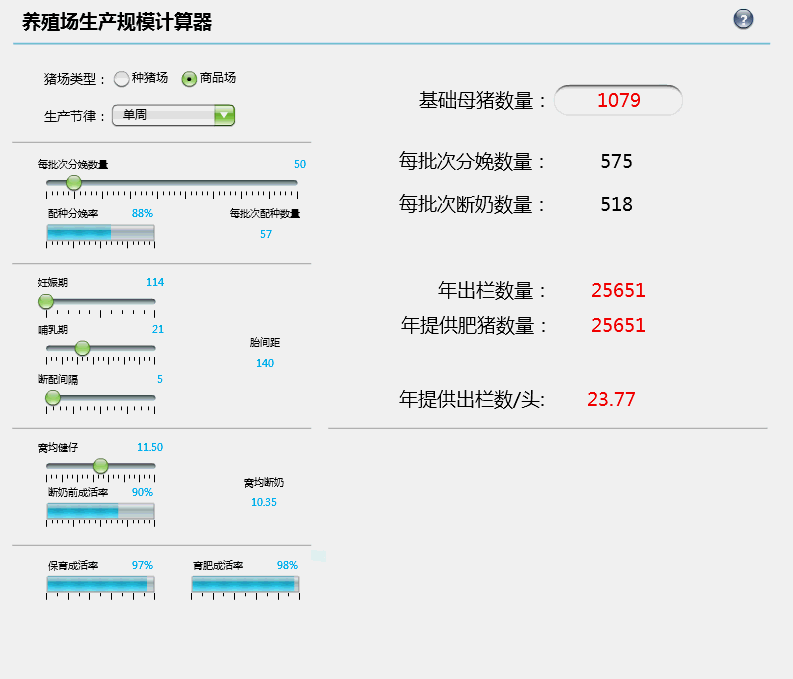This screenshot has height=679, width=793.
Task: Click the 年出栏数量 value 25651
Action: tap(618, 291)
